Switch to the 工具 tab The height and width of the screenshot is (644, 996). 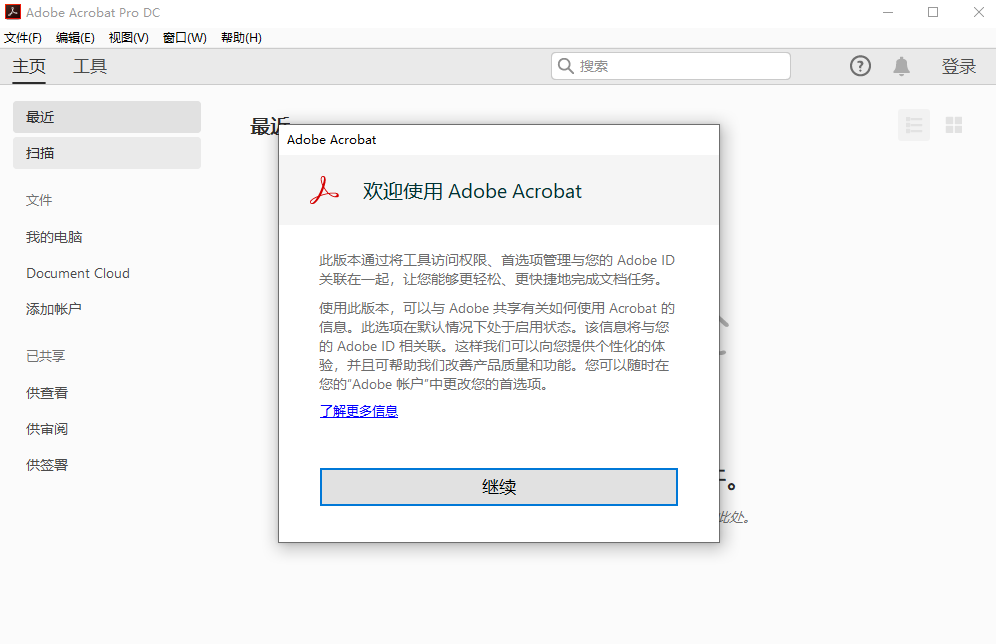click(90, 66)
